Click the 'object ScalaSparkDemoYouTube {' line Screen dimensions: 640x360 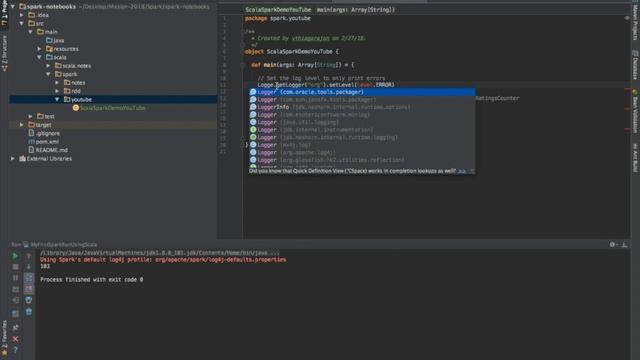click(291, 51)
